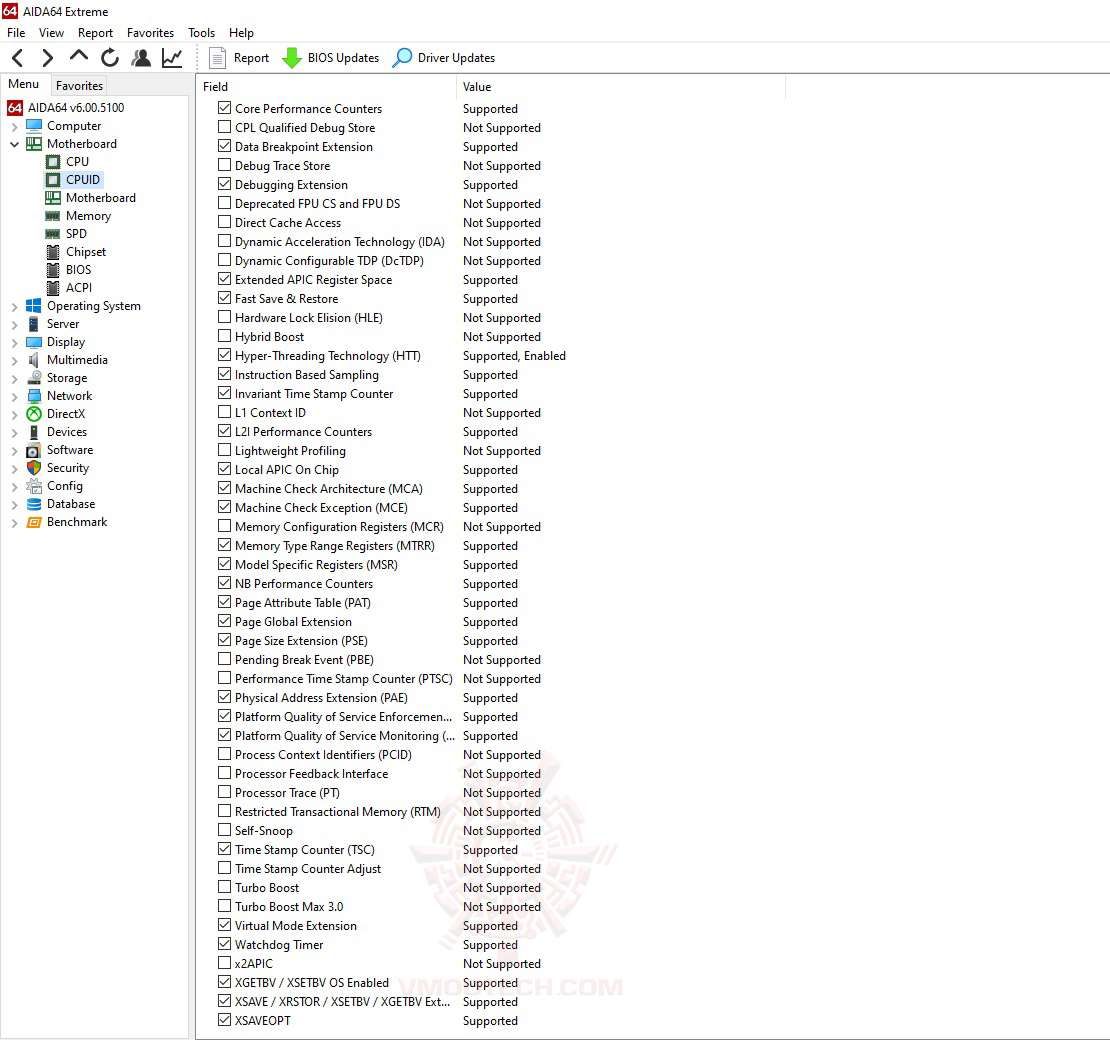Toggle XSAVEOPT checkbox
This screenshot has width=1110, height=1040.
pos(224,1019)
